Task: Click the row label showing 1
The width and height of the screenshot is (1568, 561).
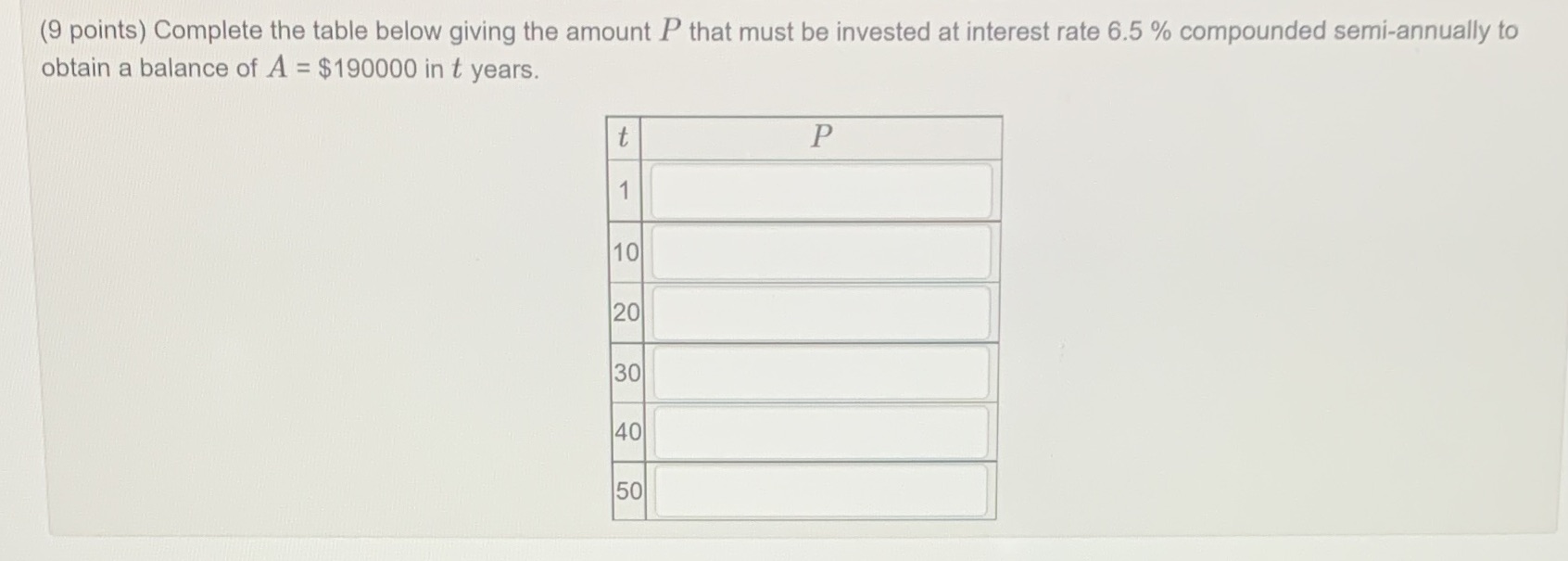Action: 626,191
